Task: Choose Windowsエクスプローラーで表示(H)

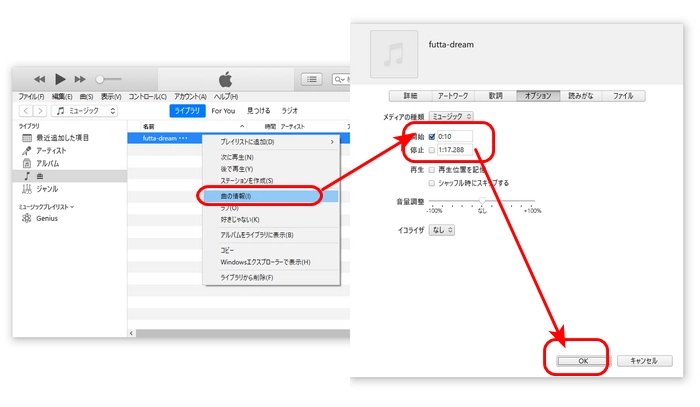Action: (x=271, y=262)
